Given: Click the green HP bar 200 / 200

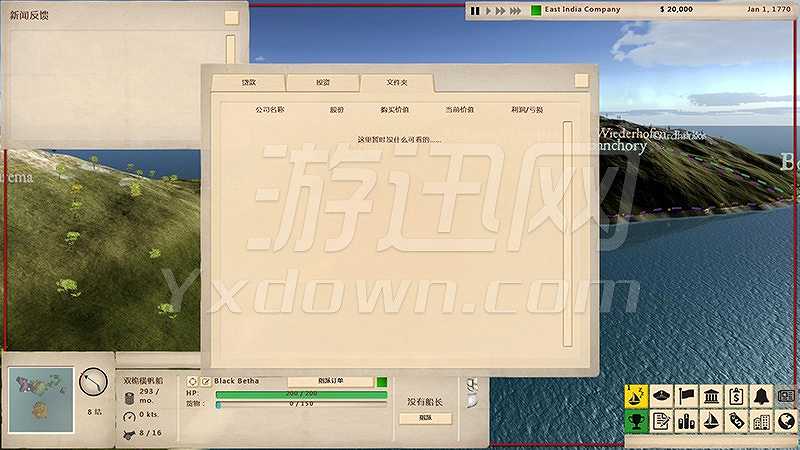Looking at the screenshot, I should pyautogui.click(x=301, y=394).
